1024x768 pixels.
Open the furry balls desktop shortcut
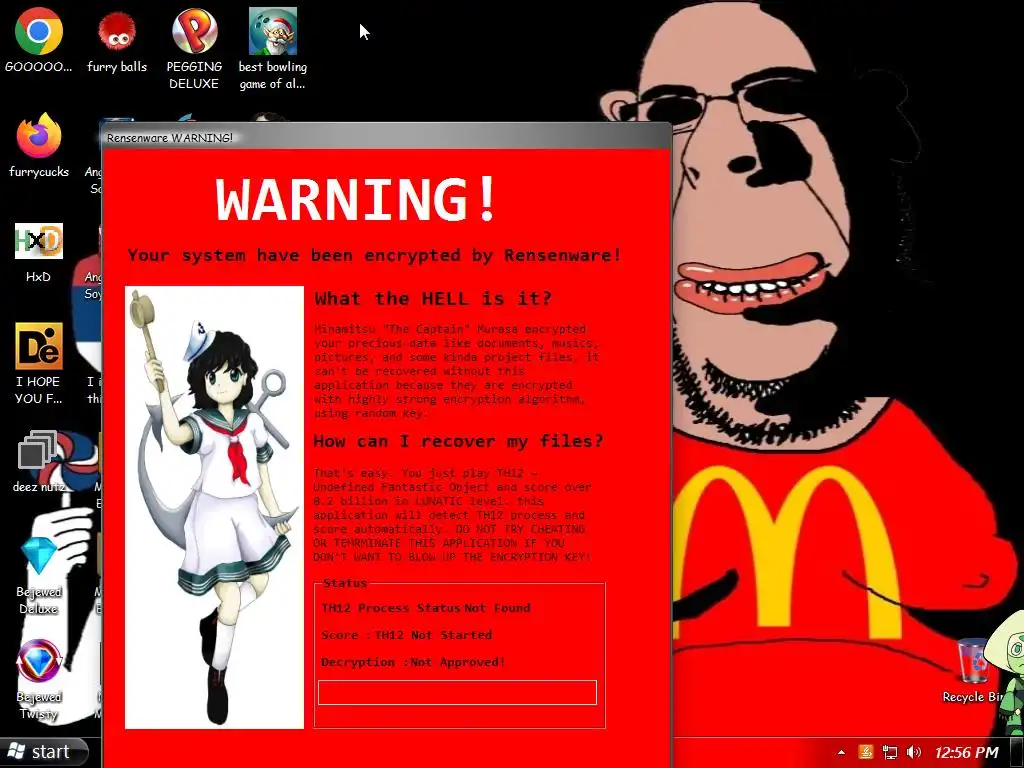[x=117, y=41]
